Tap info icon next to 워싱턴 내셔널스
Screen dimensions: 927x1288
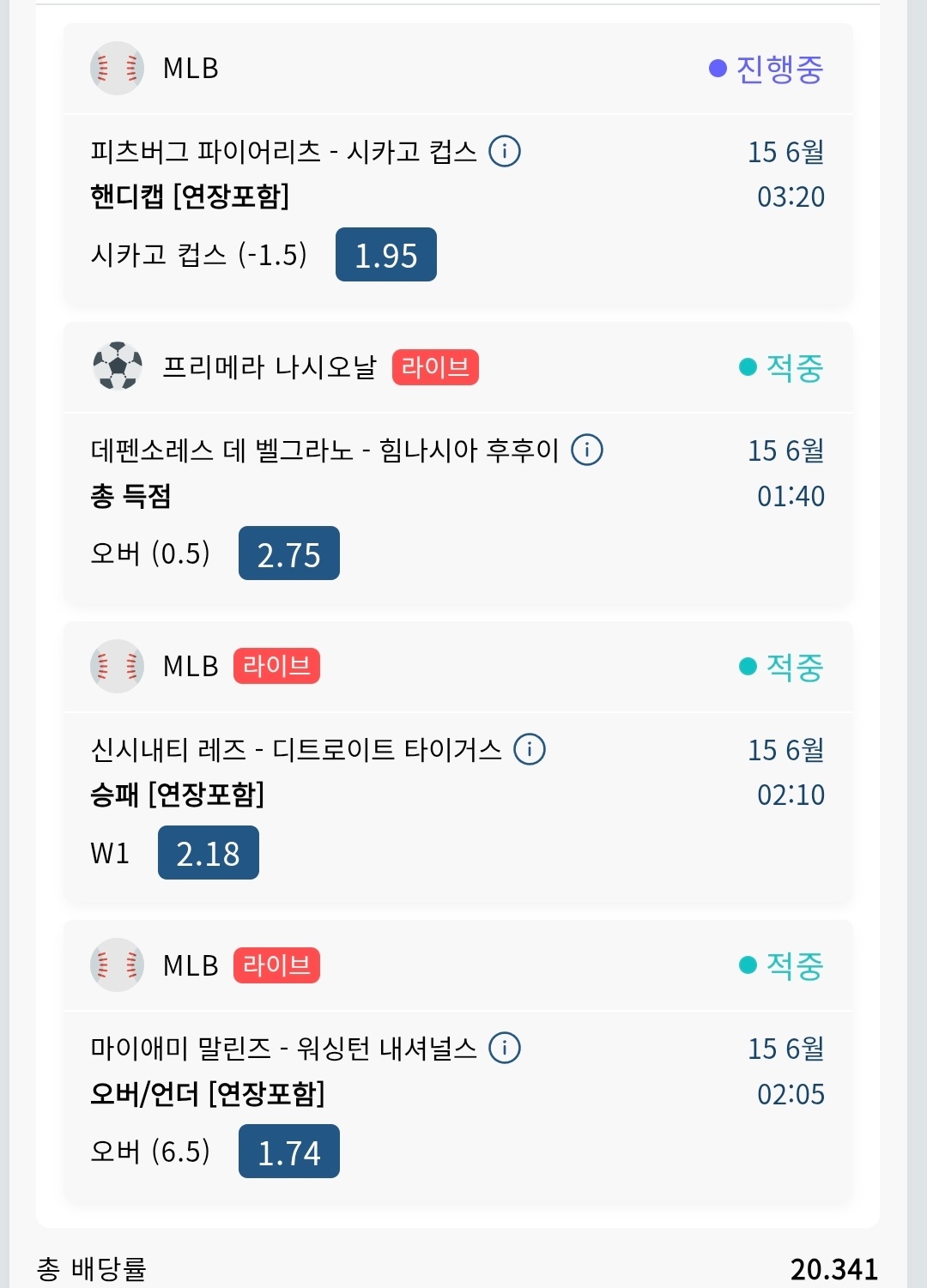tap(505, 1048)
